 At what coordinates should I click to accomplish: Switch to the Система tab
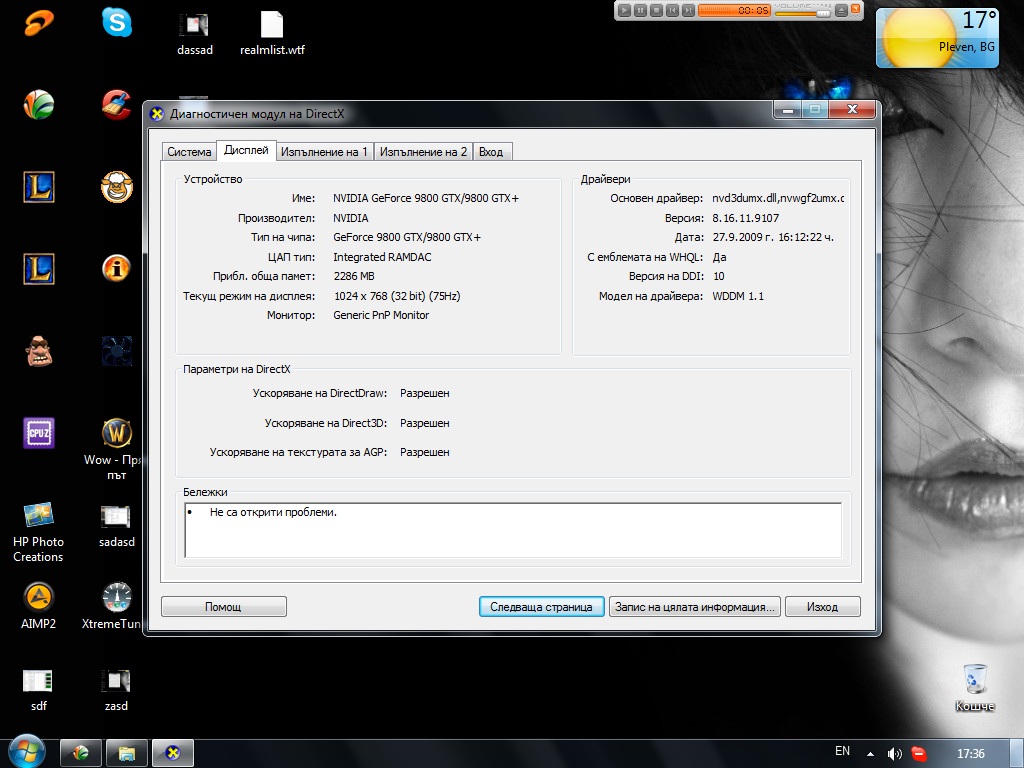coord(189,152)
